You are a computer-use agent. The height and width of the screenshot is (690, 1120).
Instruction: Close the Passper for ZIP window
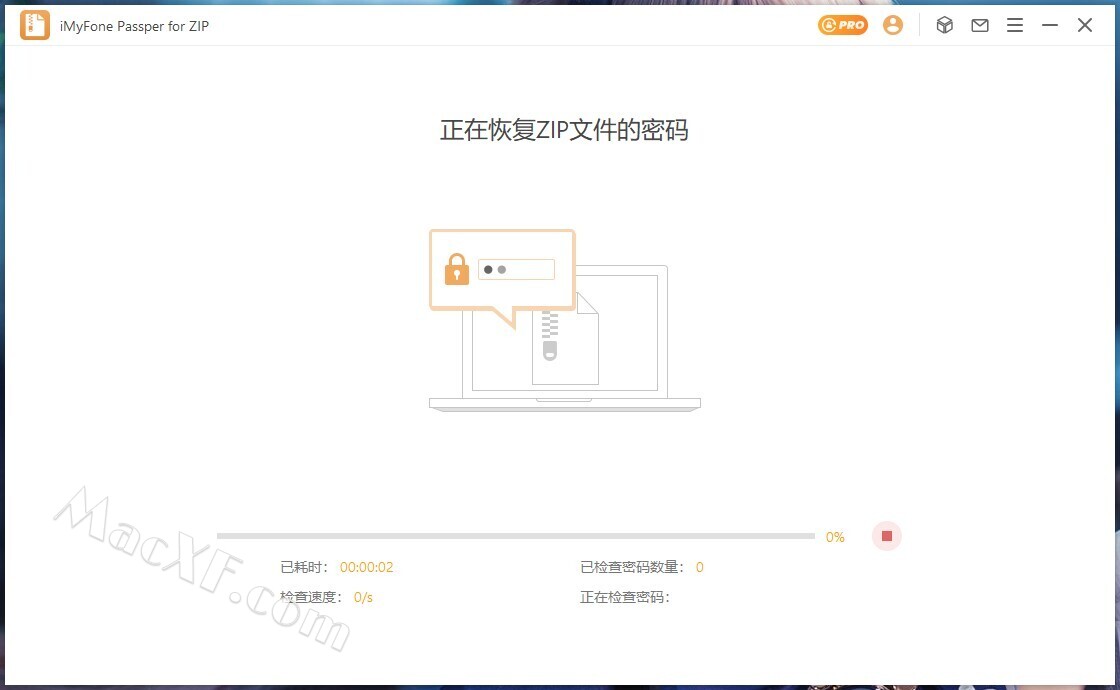point(1085,25)
